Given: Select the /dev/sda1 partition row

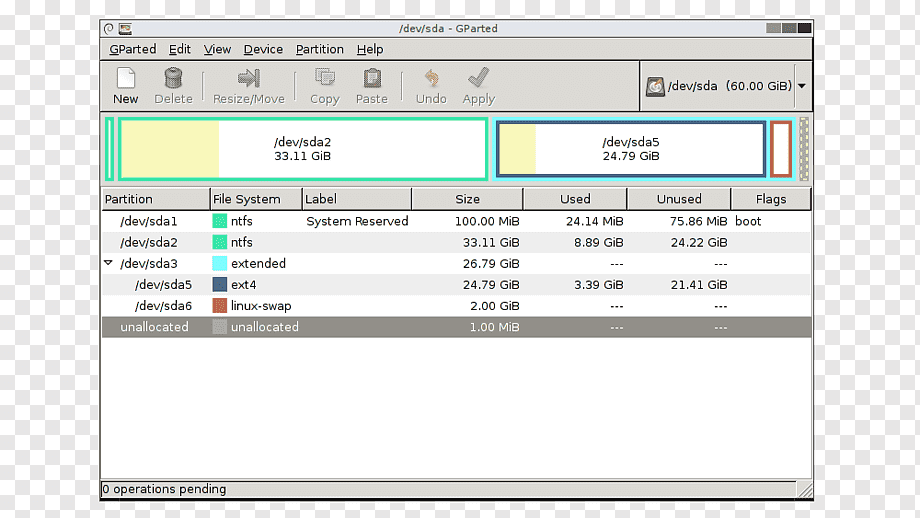Looking at the screenshot, I should coord(456,221).
